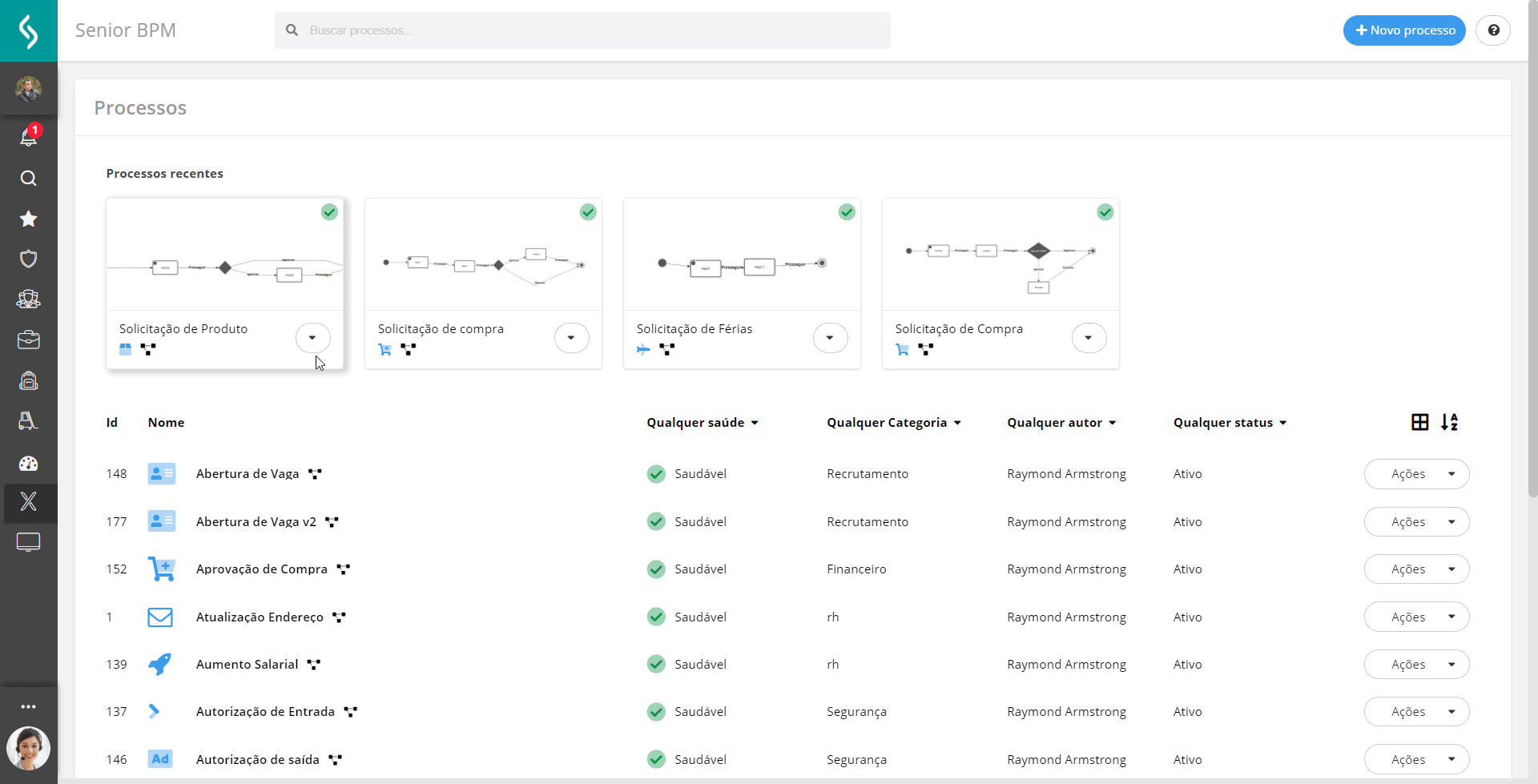1538x784 pixels.
Task: Click the alphabetical sort icon
Action: [1449, 422]
